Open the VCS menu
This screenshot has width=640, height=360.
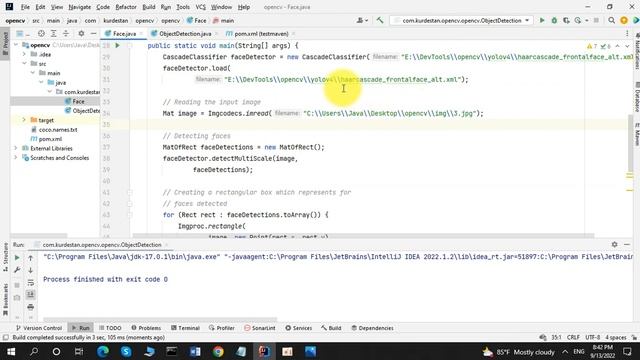pyautogui.click(x=200, y=7)
